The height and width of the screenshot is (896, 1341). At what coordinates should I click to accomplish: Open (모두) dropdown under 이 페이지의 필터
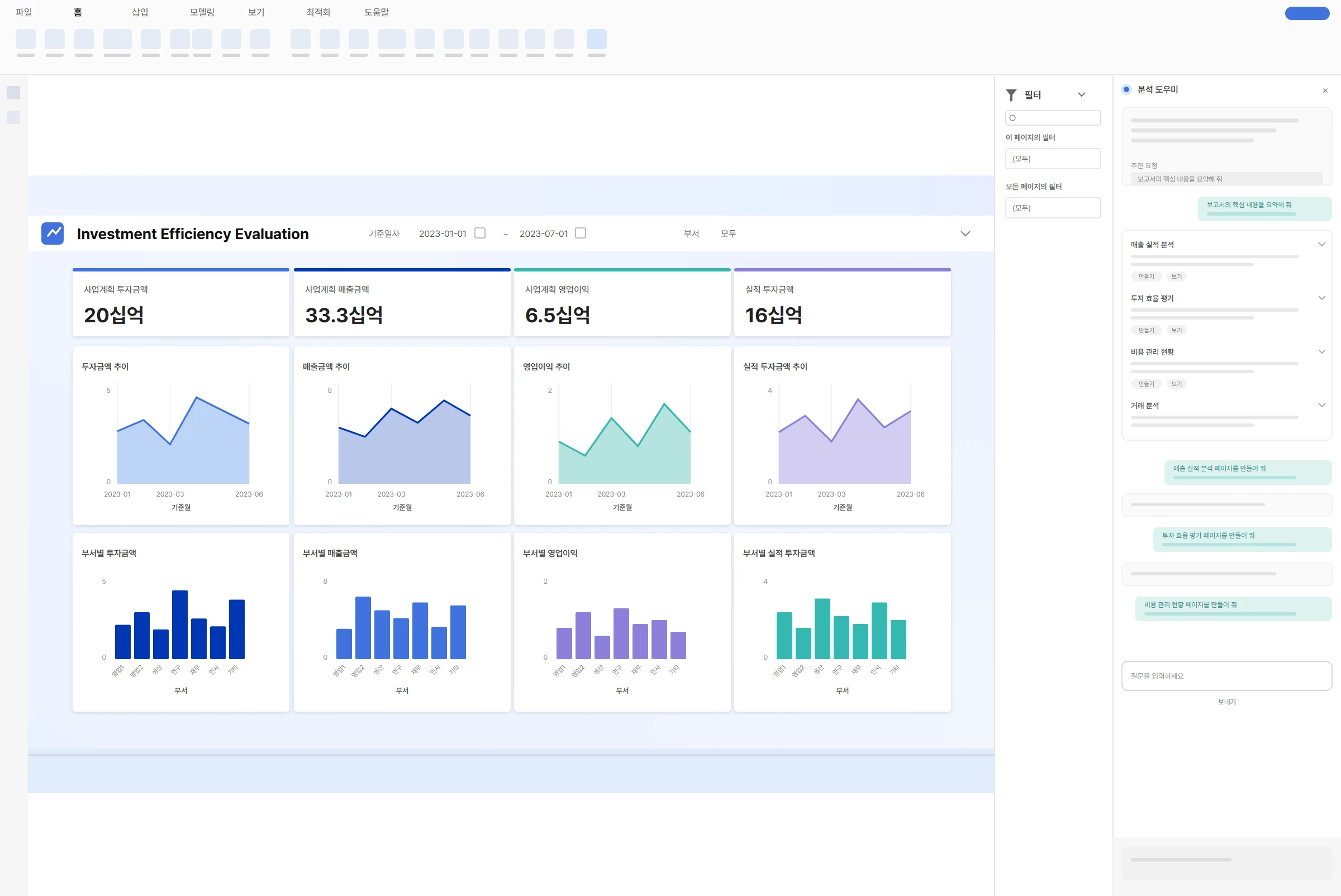tap(1053, 159)
